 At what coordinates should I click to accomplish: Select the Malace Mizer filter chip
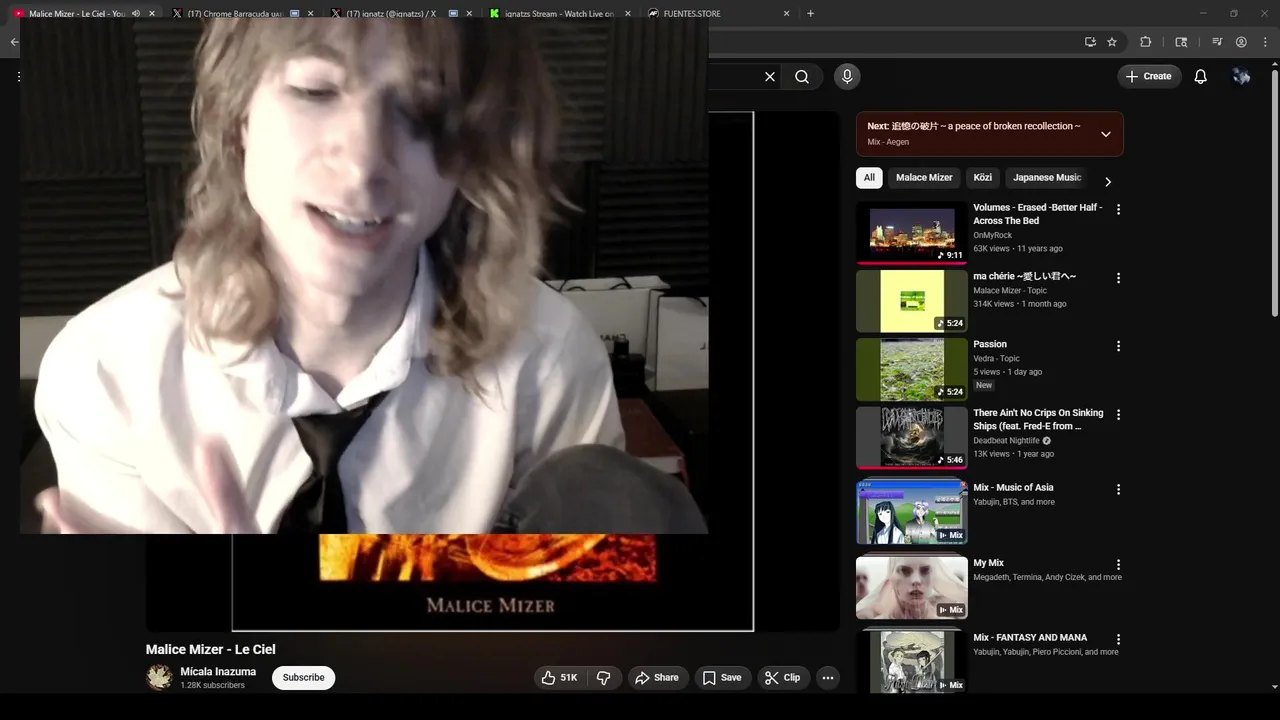[x=924, y=178]
